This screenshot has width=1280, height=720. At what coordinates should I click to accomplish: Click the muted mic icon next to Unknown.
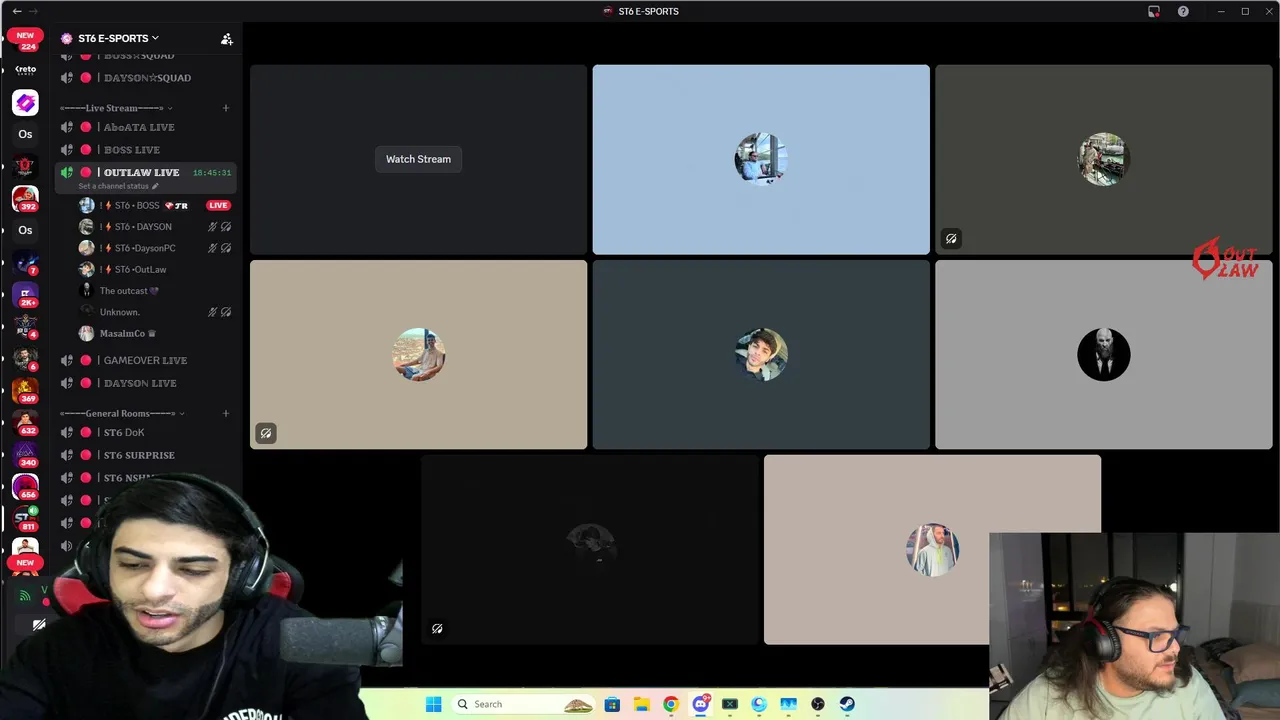pos(212,312)
